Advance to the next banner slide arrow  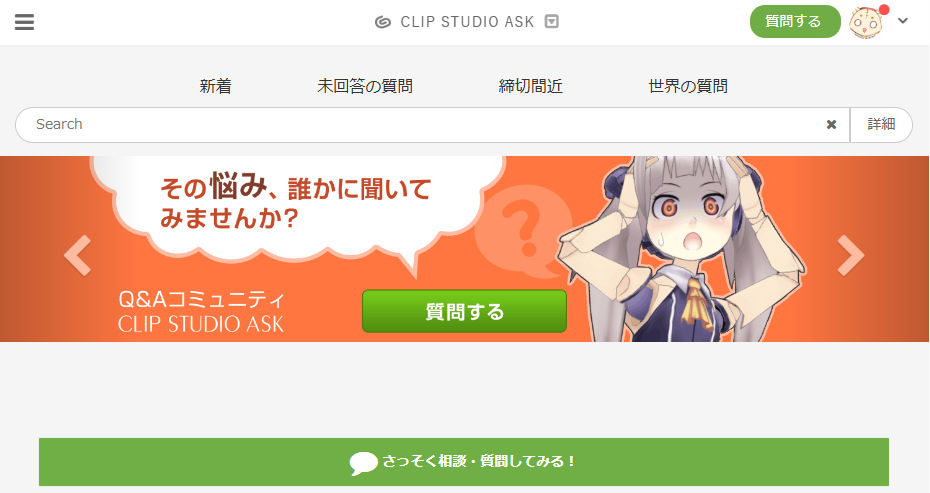click(x=851, y=256)
